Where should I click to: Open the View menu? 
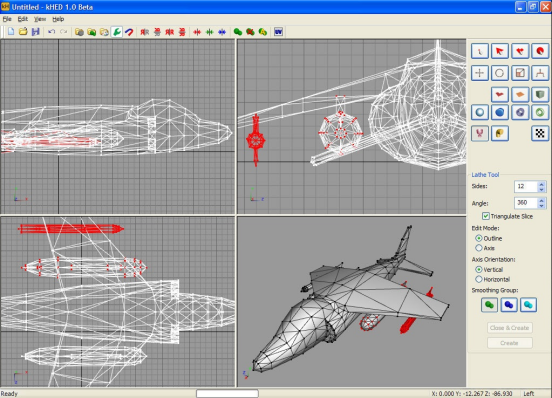(x=40, y=19)
